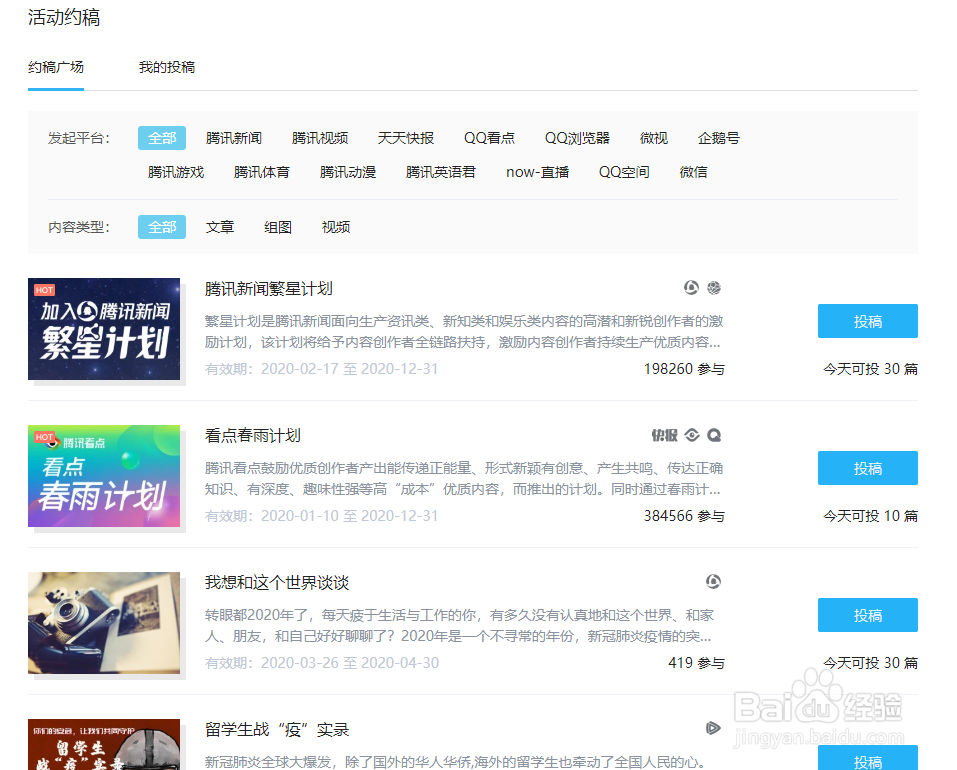Open the 约稿广场 tab
Screen dimensions: 957x770
point(56,67)
